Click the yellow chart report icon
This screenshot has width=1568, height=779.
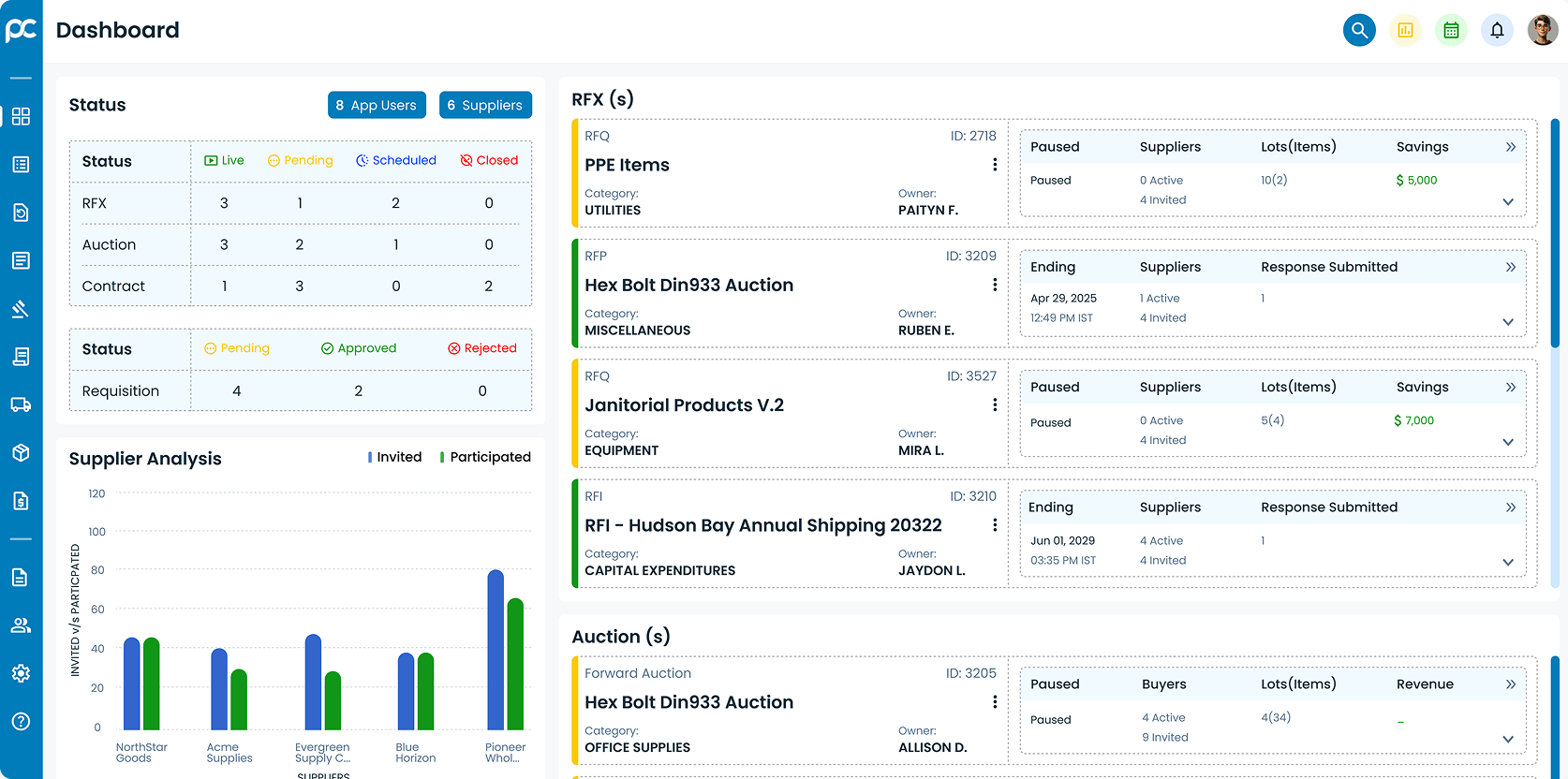[x=1405, y=30]
